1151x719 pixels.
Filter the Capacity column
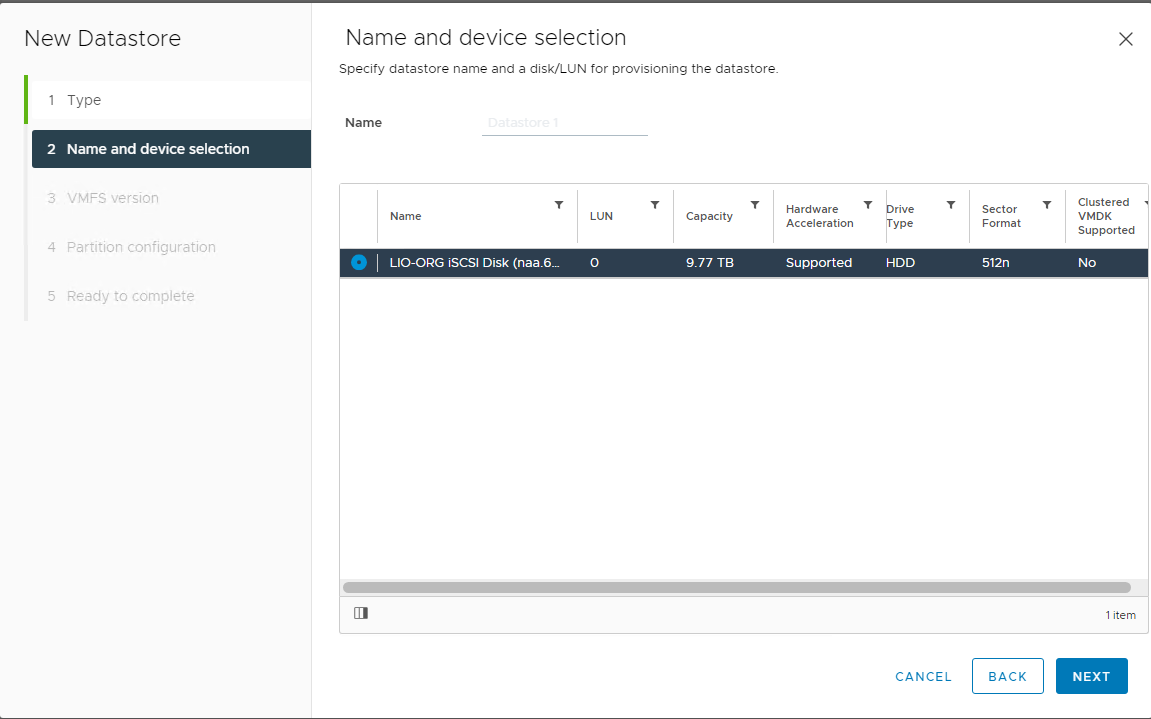click(x=755, y=205)
